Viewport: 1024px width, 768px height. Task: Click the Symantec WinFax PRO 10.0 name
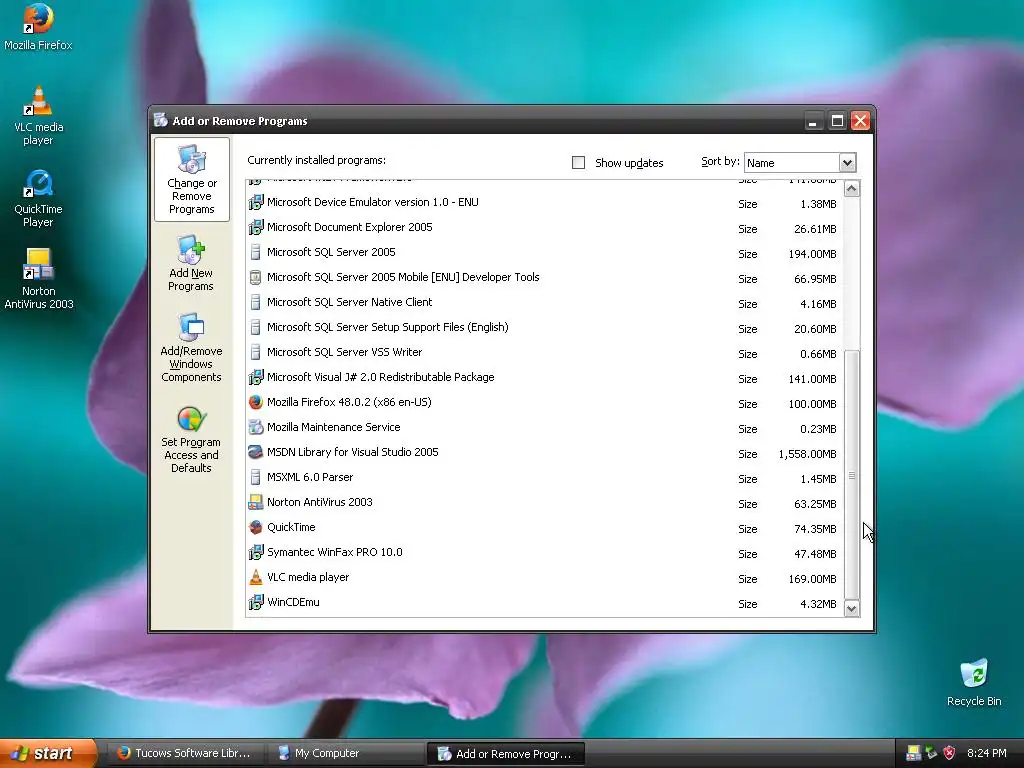tap(334, 552)
